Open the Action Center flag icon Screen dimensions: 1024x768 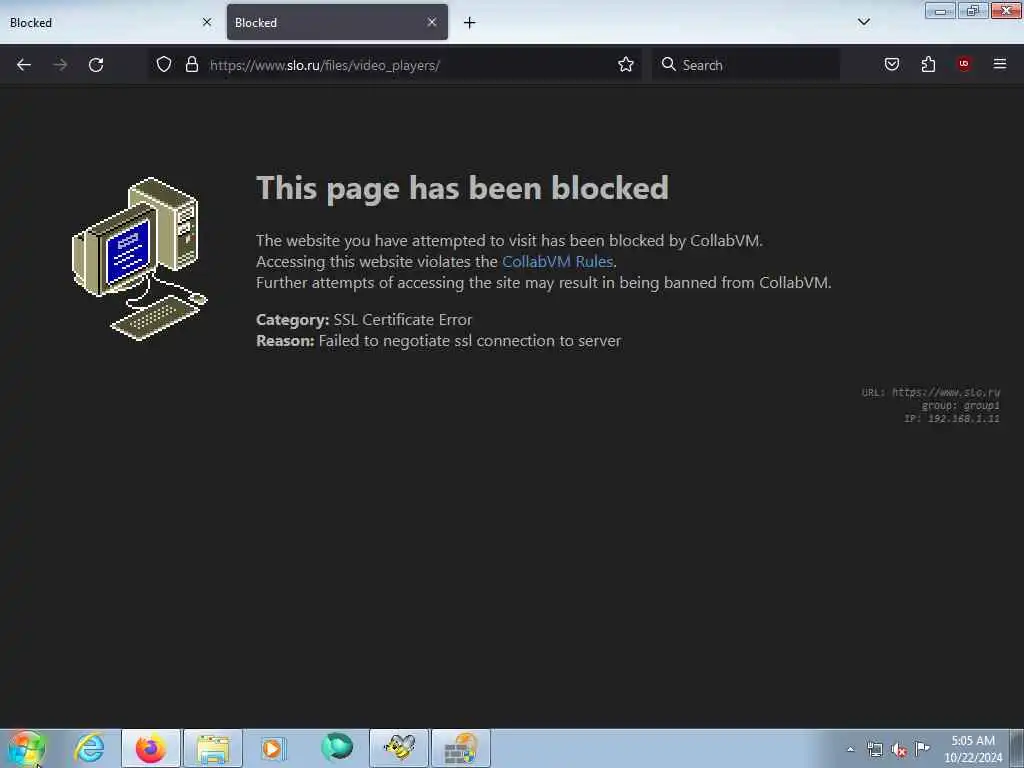[x=922, y=748]
